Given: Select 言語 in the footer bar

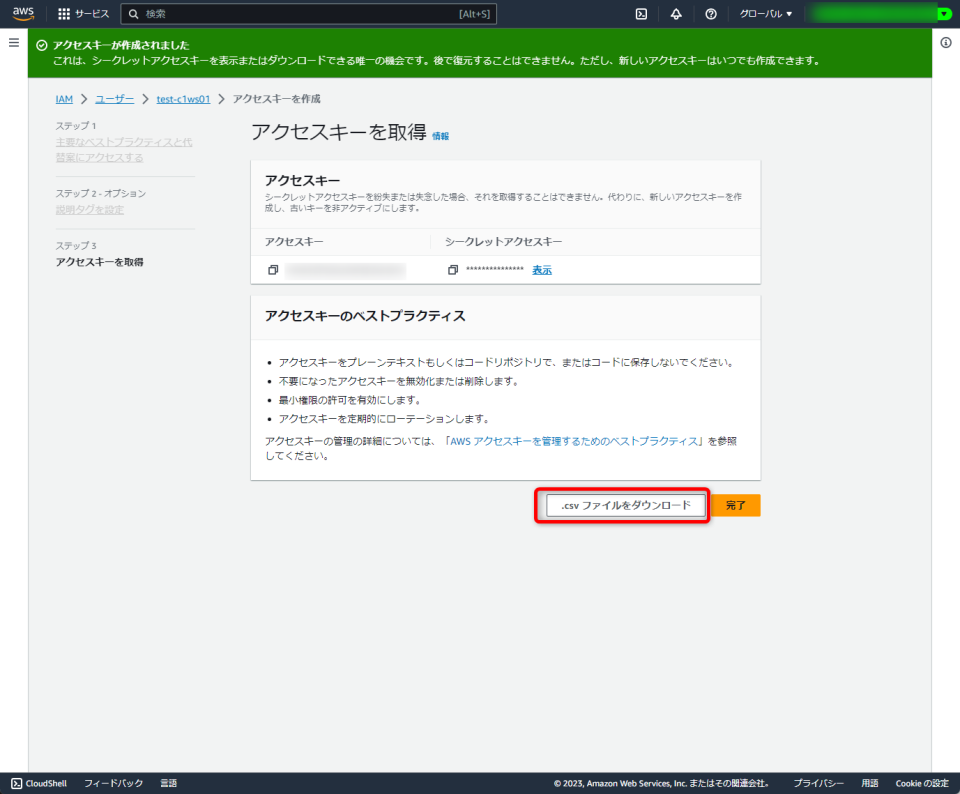Looking at the screenshot, I should 168,783.
